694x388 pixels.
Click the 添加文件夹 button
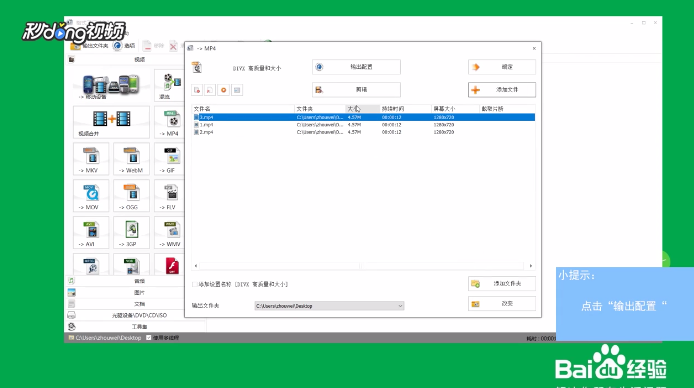click(x=502, y=284)
